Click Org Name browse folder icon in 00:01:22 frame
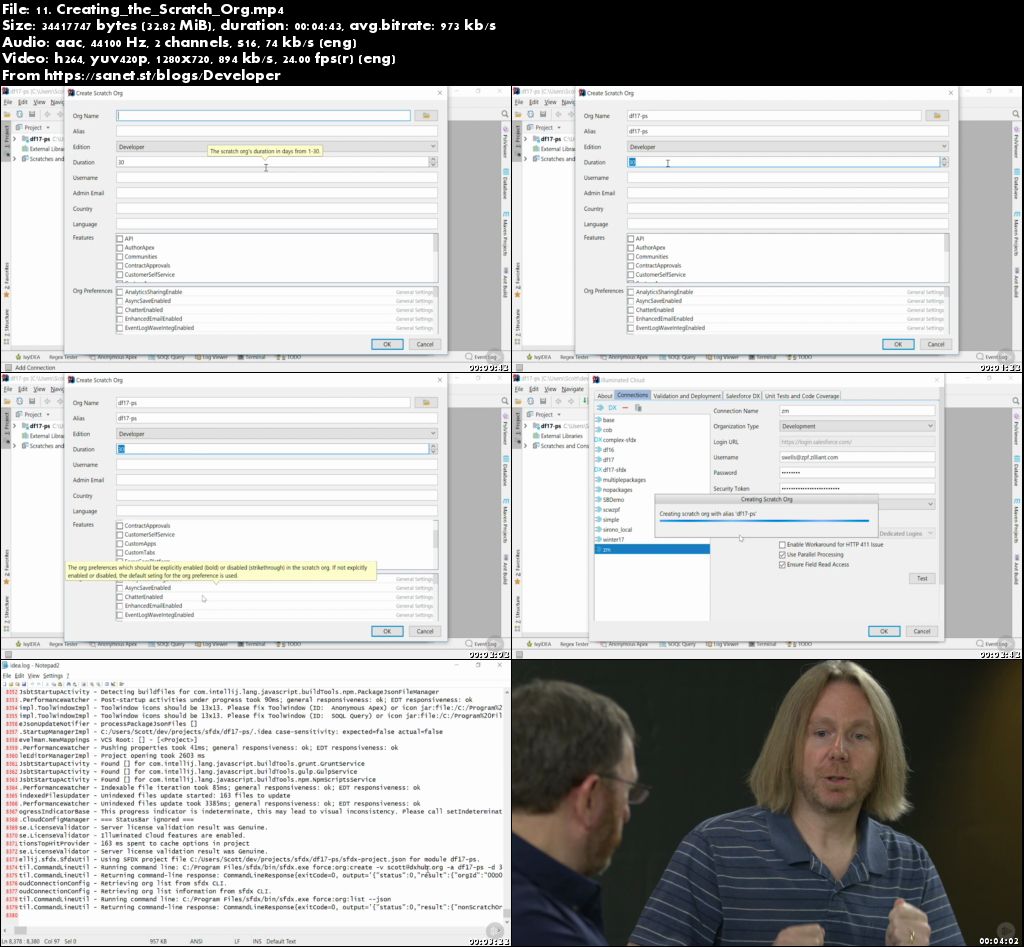Screen dimensions: 1024x947 tap(937, 116)
